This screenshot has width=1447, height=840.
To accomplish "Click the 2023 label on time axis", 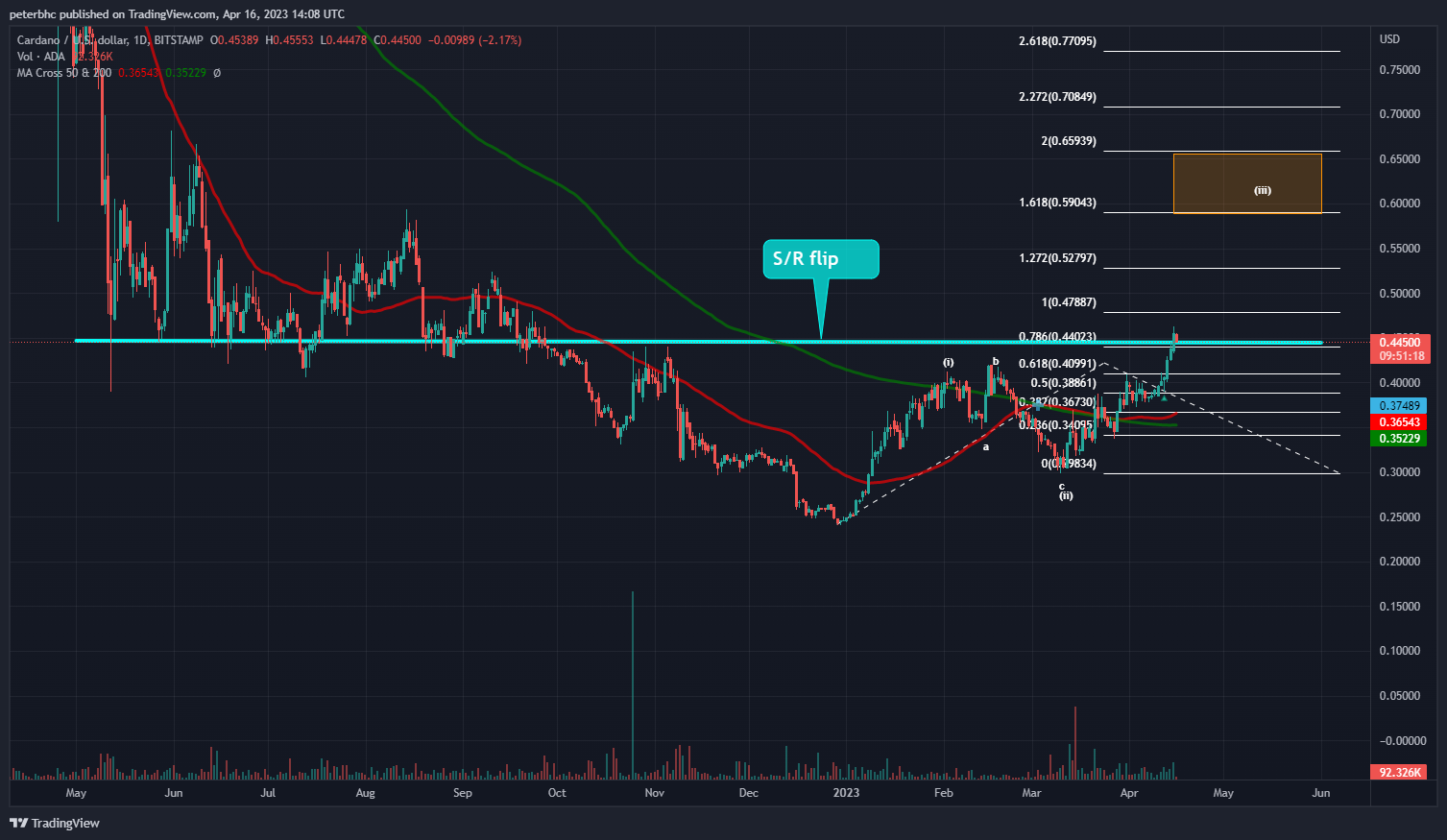I will click(x=846, y=793).
